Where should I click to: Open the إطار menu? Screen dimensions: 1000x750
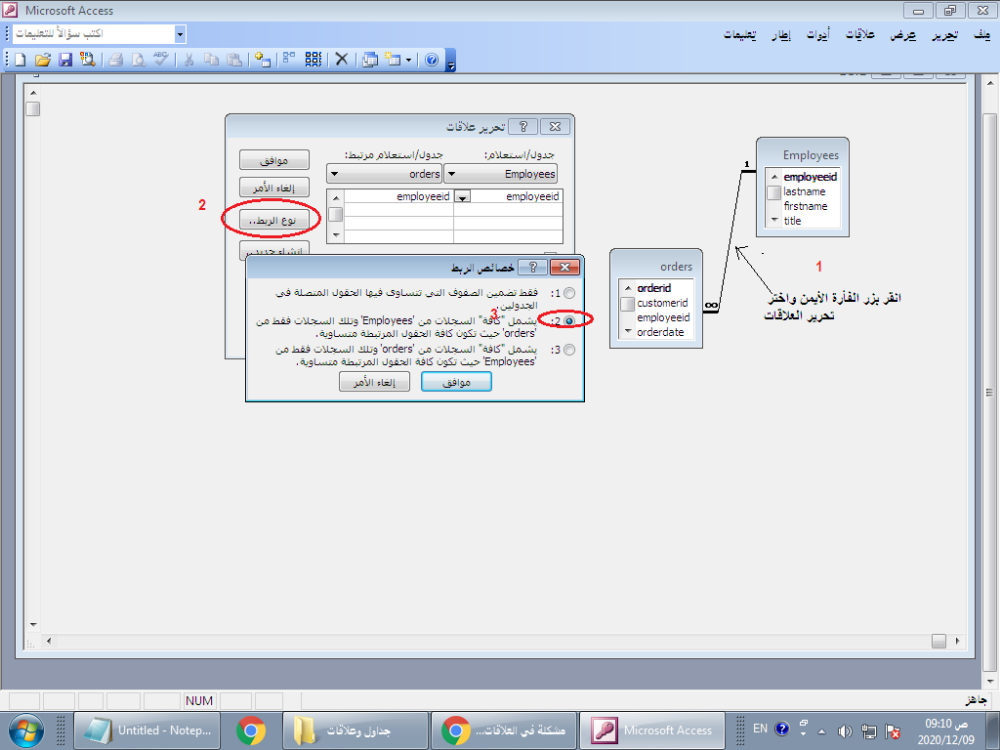tap(781, 34)
